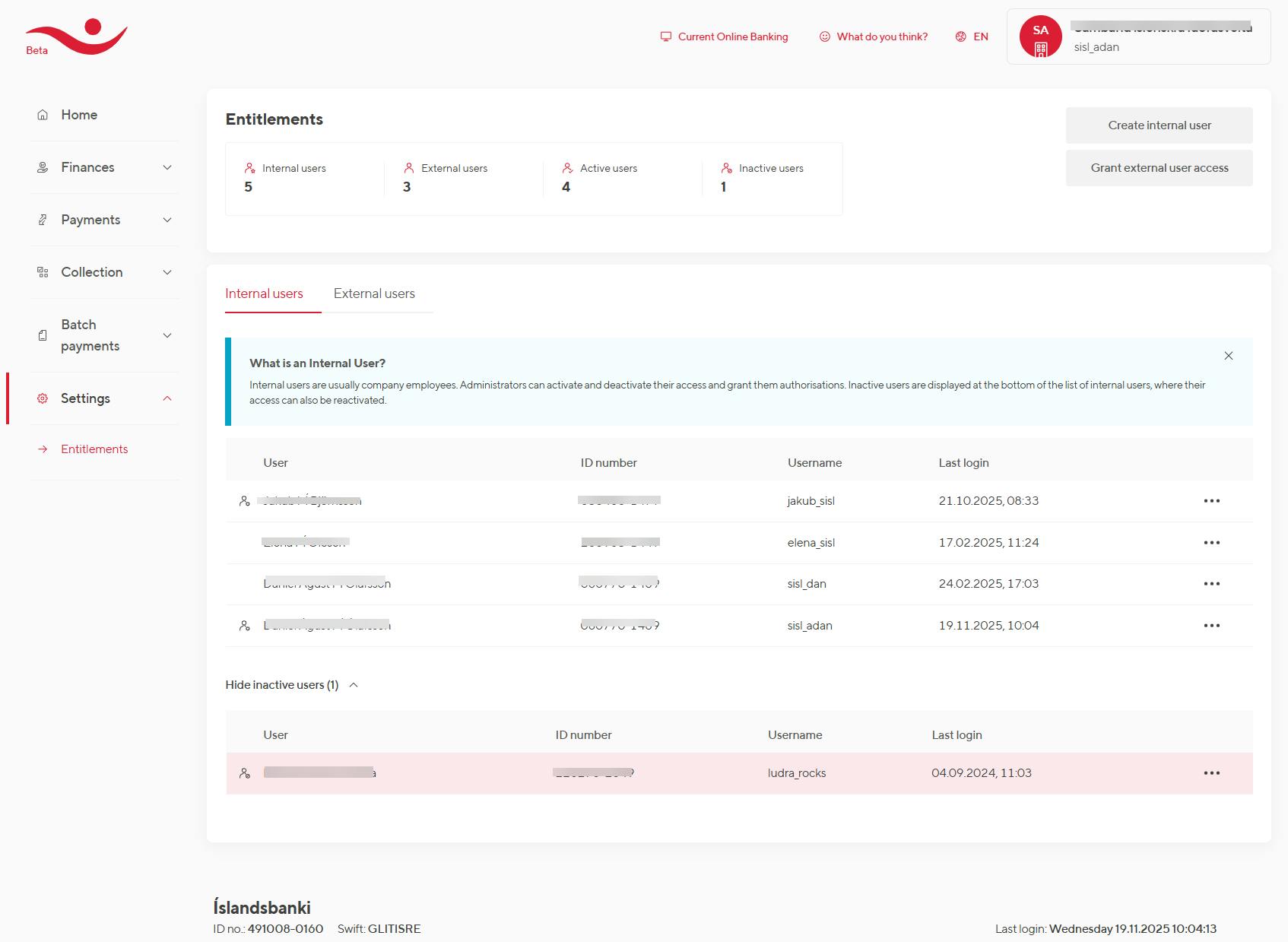The image size is (1288, 942).
Task: Open more options for the elena_sisl user
Action: (1211, 543)
